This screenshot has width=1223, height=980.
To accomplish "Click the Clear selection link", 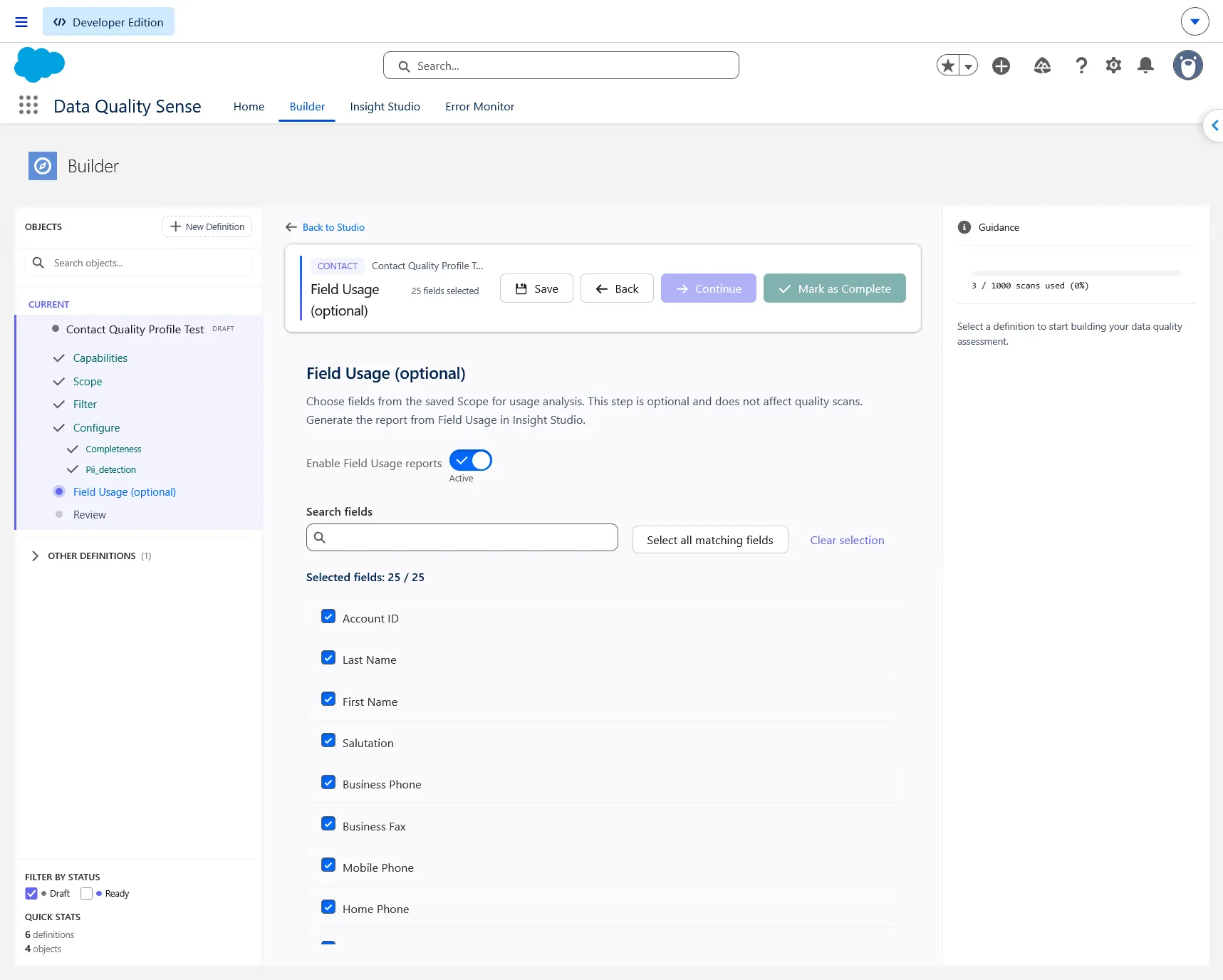I will tap(847, 541).
